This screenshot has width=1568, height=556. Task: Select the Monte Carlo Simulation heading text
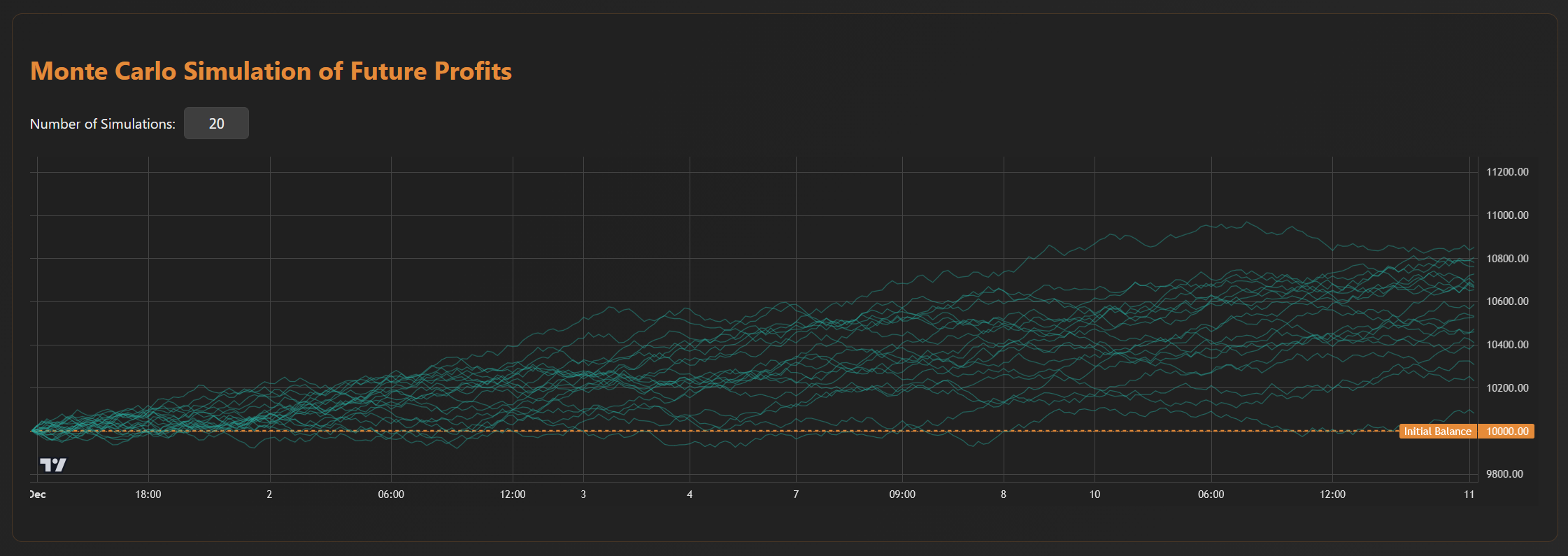coord(271,71)
